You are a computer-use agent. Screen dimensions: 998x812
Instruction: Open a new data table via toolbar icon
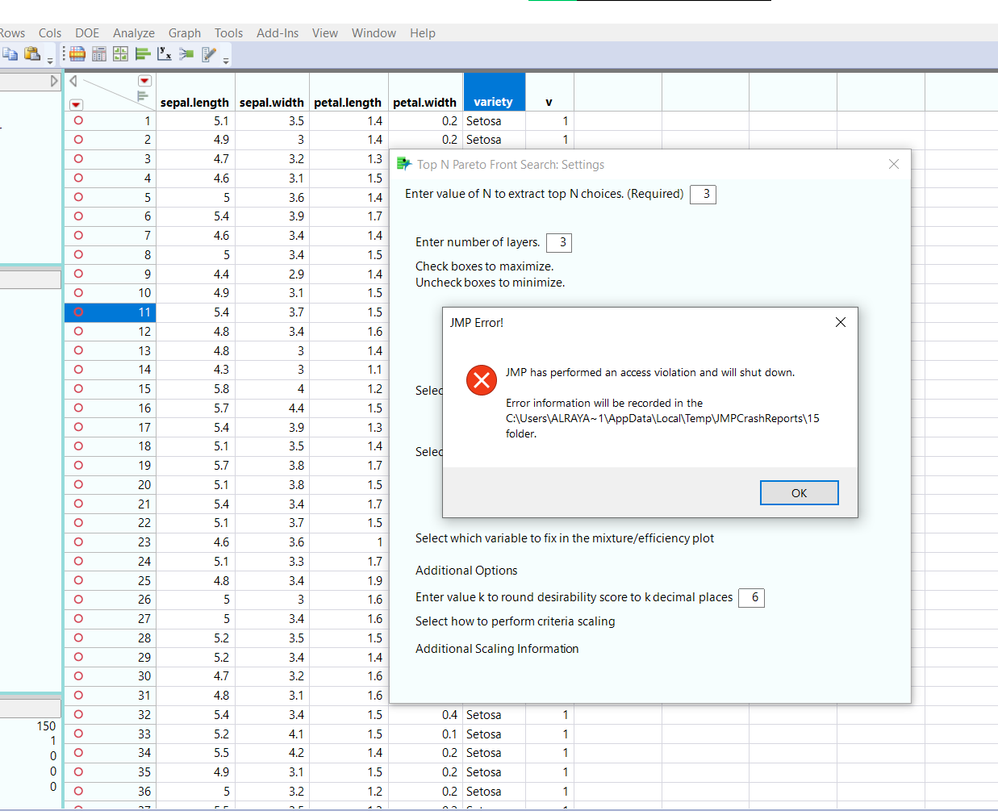point(77,54)
